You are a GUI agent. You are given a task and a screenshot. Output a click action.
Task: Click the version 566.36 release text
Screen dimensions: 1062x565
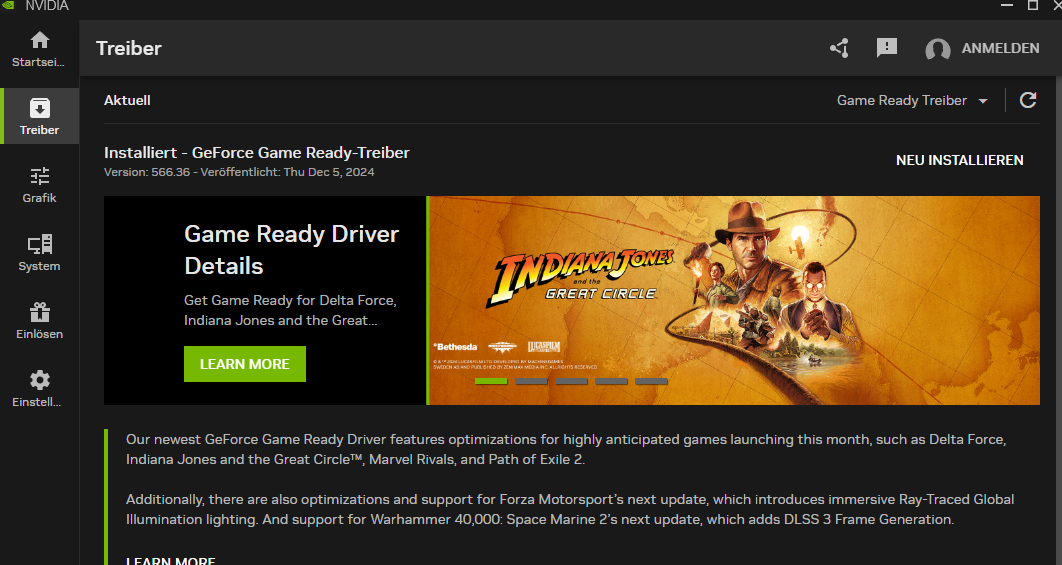pyautogui.click(x=239, y=172)
